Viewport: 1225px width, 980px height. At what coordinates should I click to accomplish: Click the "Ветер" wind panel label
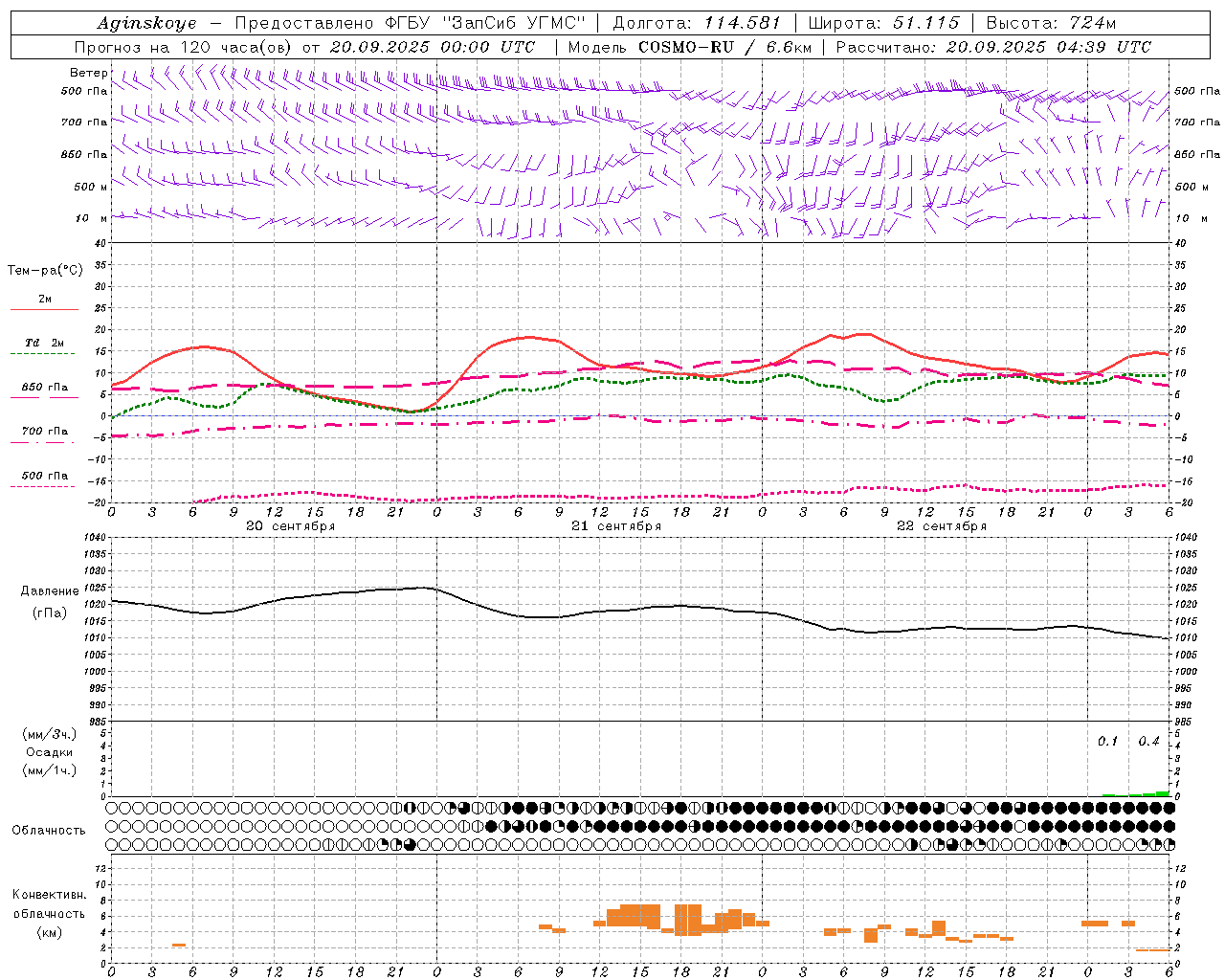[88, 73]
